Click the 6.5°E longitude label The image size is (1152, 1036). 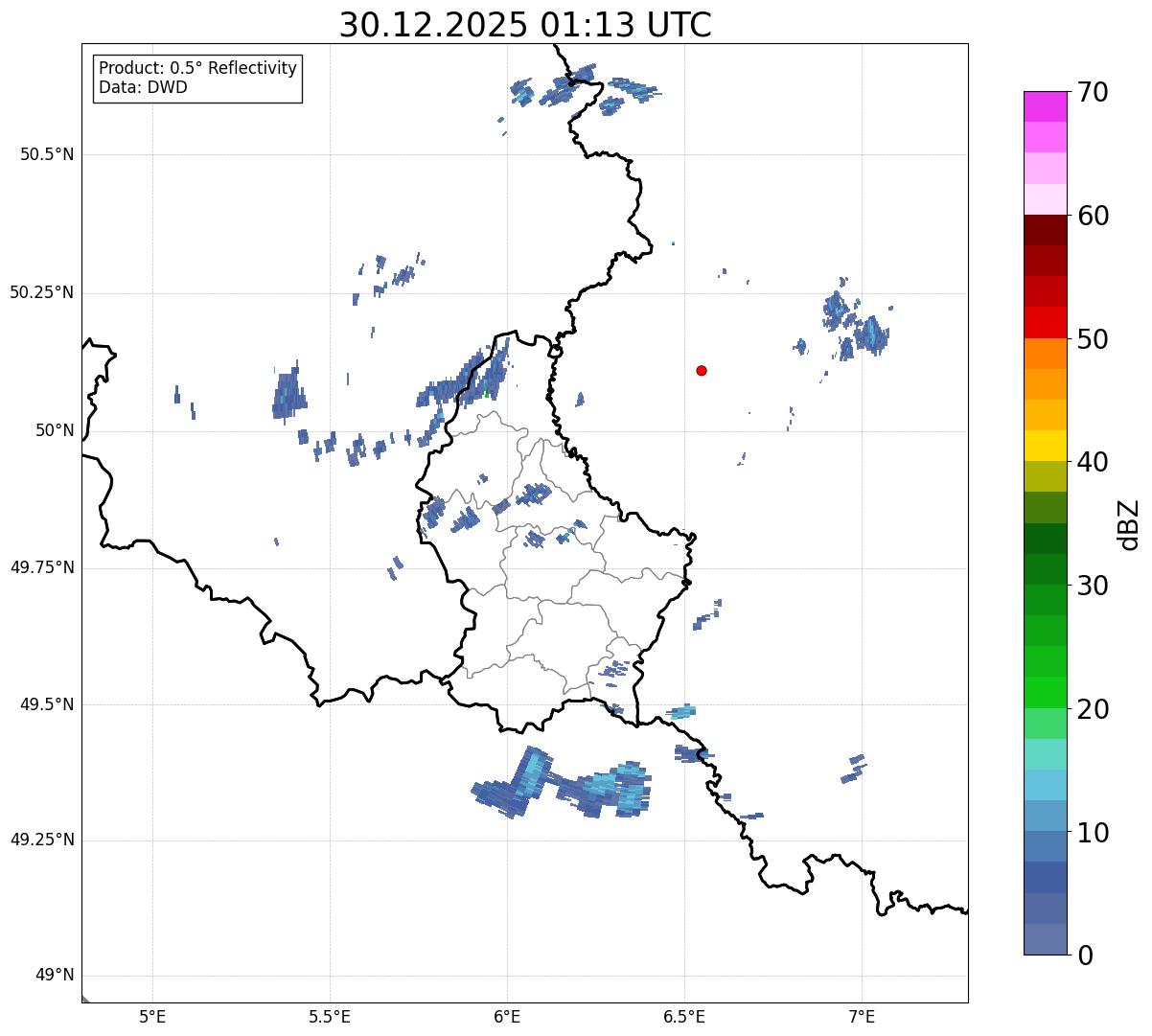click(x=684, y=1016)
